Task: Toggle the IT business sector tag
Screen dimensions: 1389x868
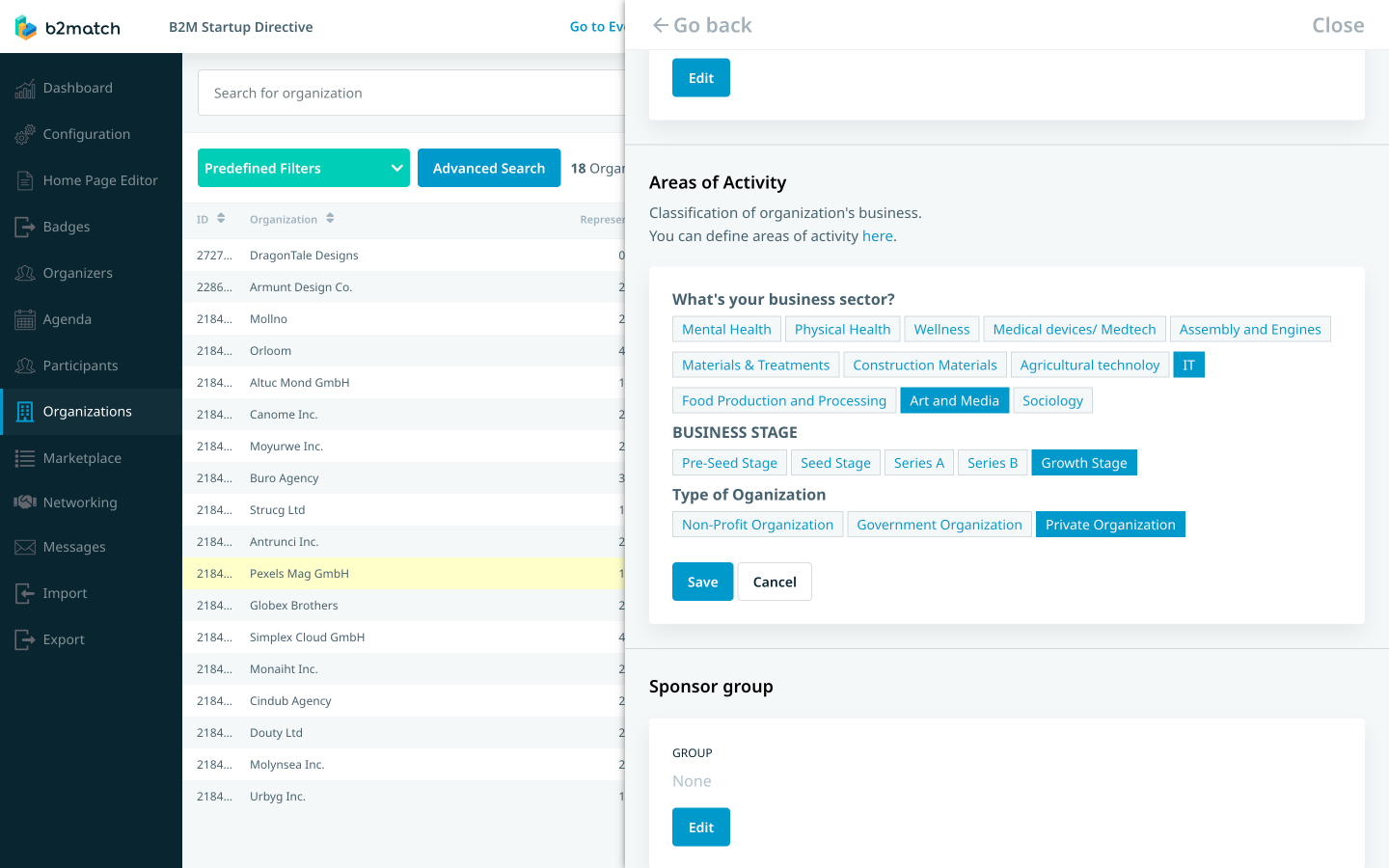Action: (x=1188, y=366)
